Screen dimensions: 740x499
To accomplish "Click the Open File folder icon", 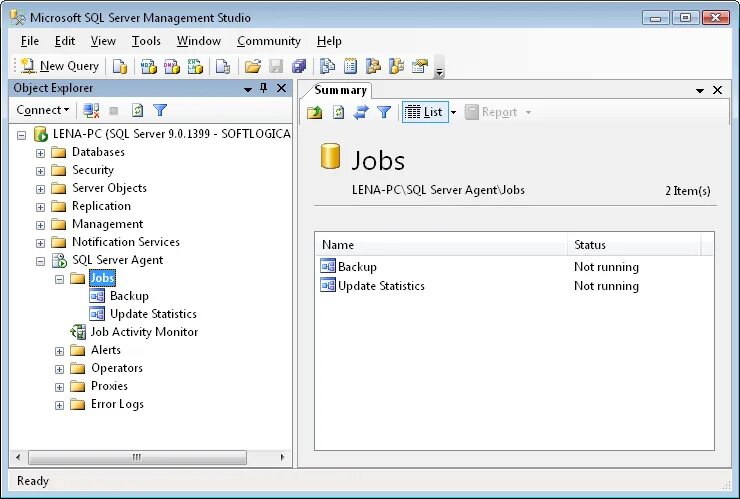I will click(252, 66).
